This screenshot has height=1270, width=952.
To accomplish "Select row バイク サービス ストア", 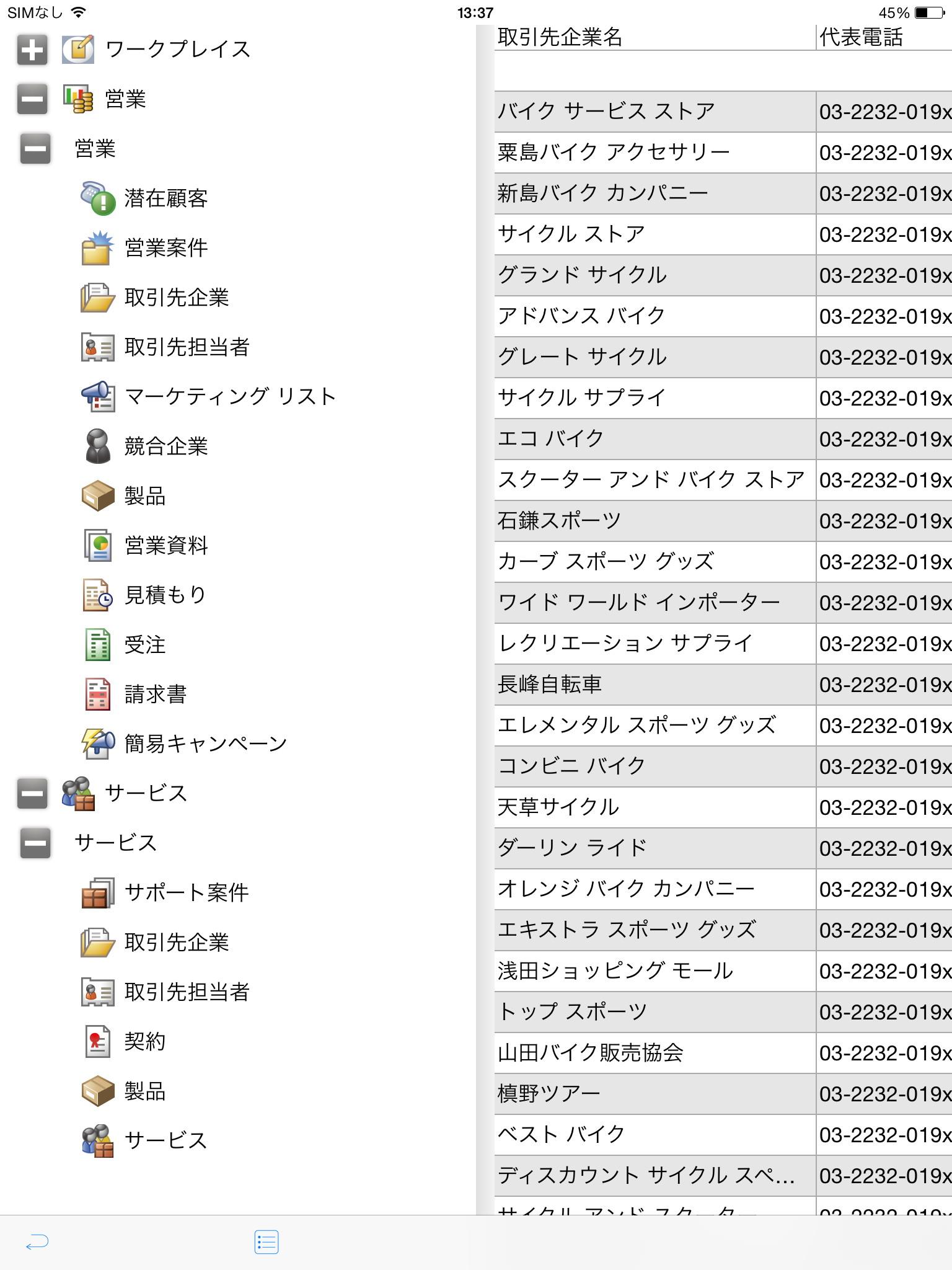I will pyautogui.click(x=723, y=112).
